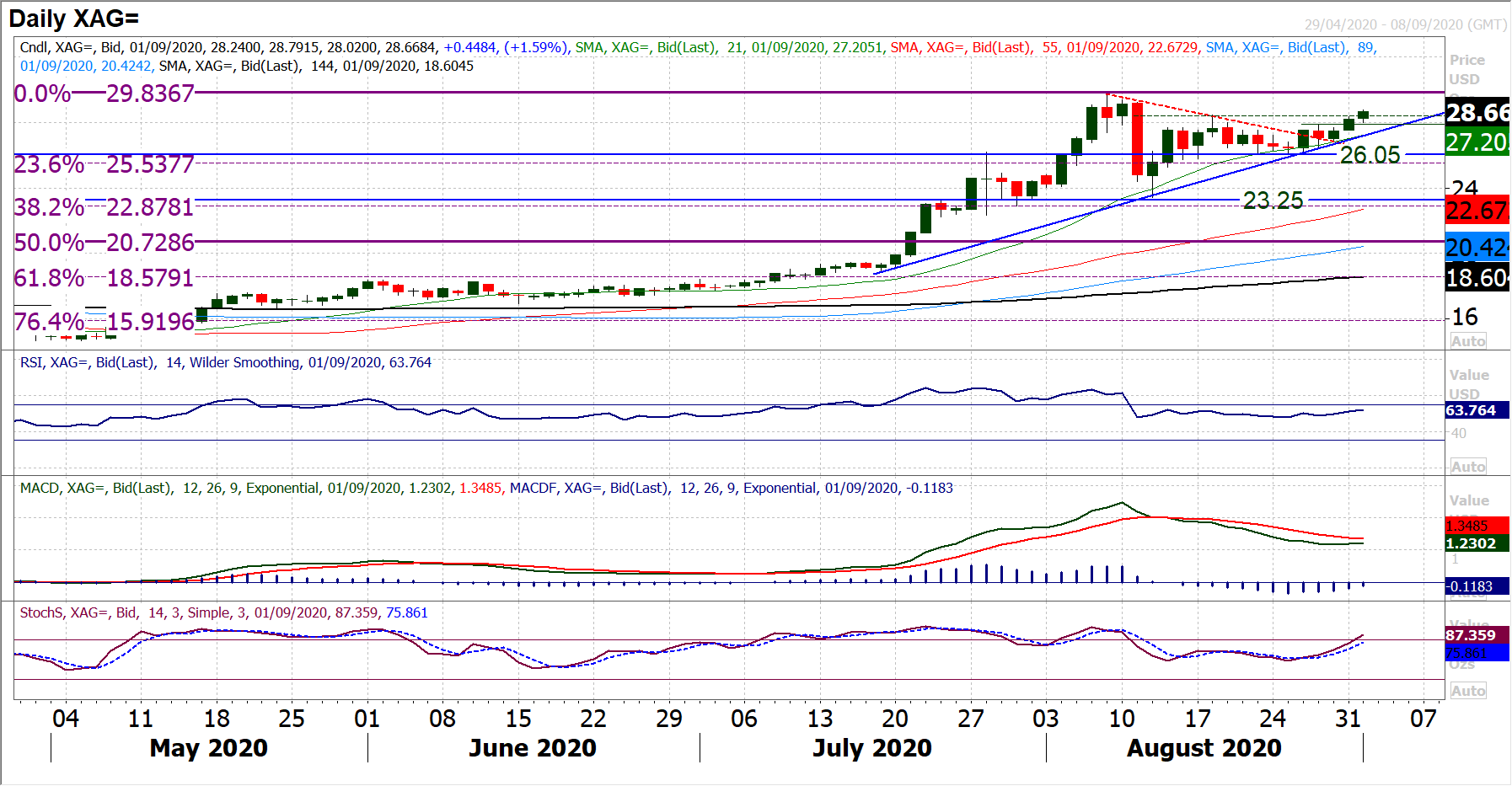Select the red 55-day SMA value tag 22.67
The image size is (1512, 786).
click(x=1477, y=211)
